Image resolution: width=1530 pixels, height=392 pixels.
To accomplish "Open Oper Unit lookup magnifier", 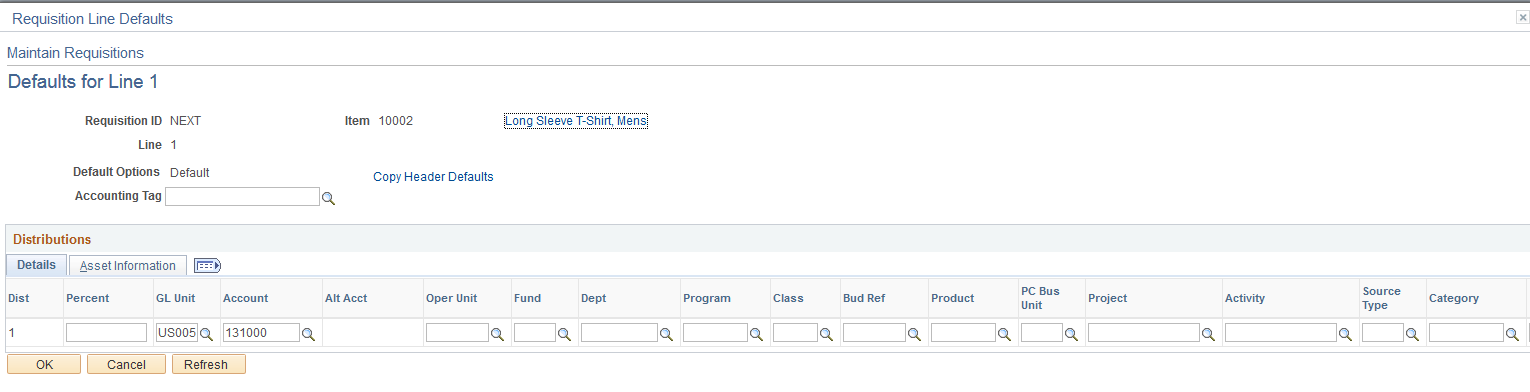I will [x=497, y=334].
